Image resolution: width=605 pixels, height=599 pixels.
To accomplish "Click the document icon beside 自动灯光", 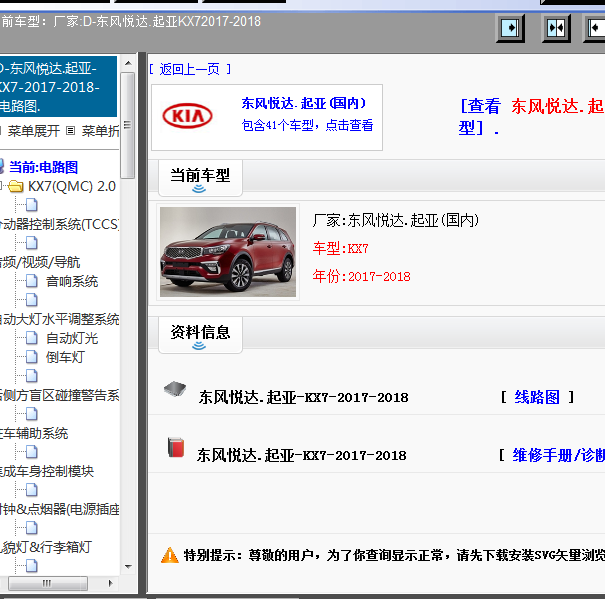I will click(x=32, y=338).
